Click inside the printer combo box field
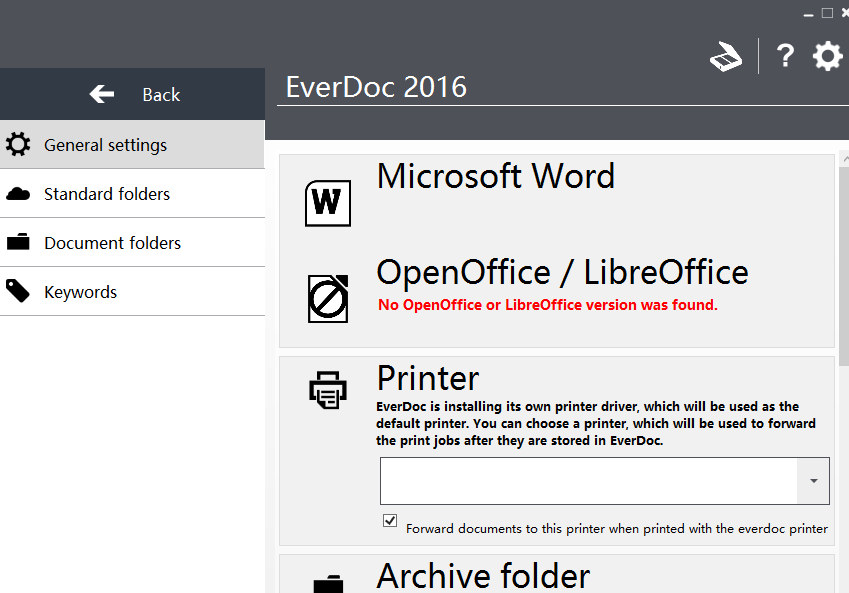Viewport: 849px width, 593px height. pyautogui.click(x=588, y=481)
